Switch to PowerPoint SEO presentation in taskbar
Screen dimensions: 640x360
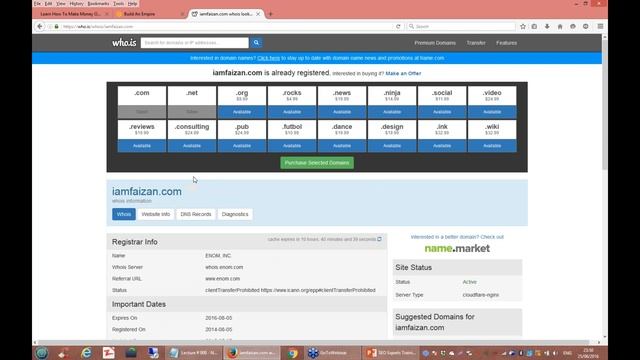(390, 353)
